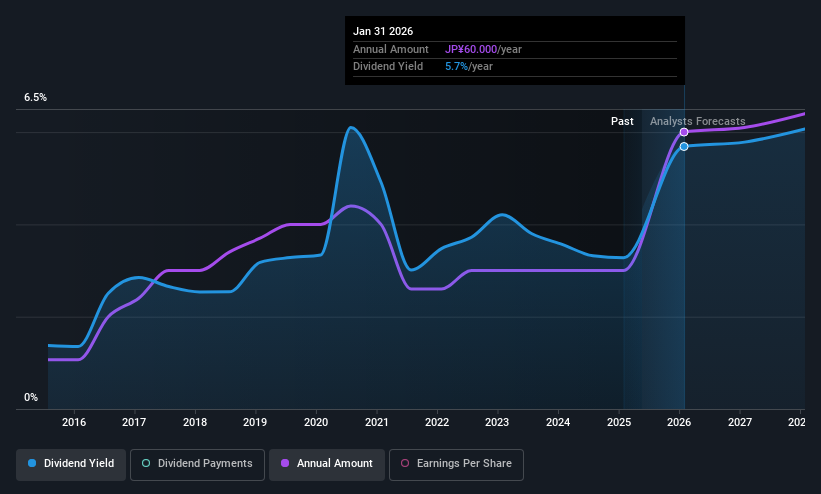Image resolution: width=821 pixels, height=494 pixels.
Task: Click the Past label on the chart
Action: tap(622, 122)
